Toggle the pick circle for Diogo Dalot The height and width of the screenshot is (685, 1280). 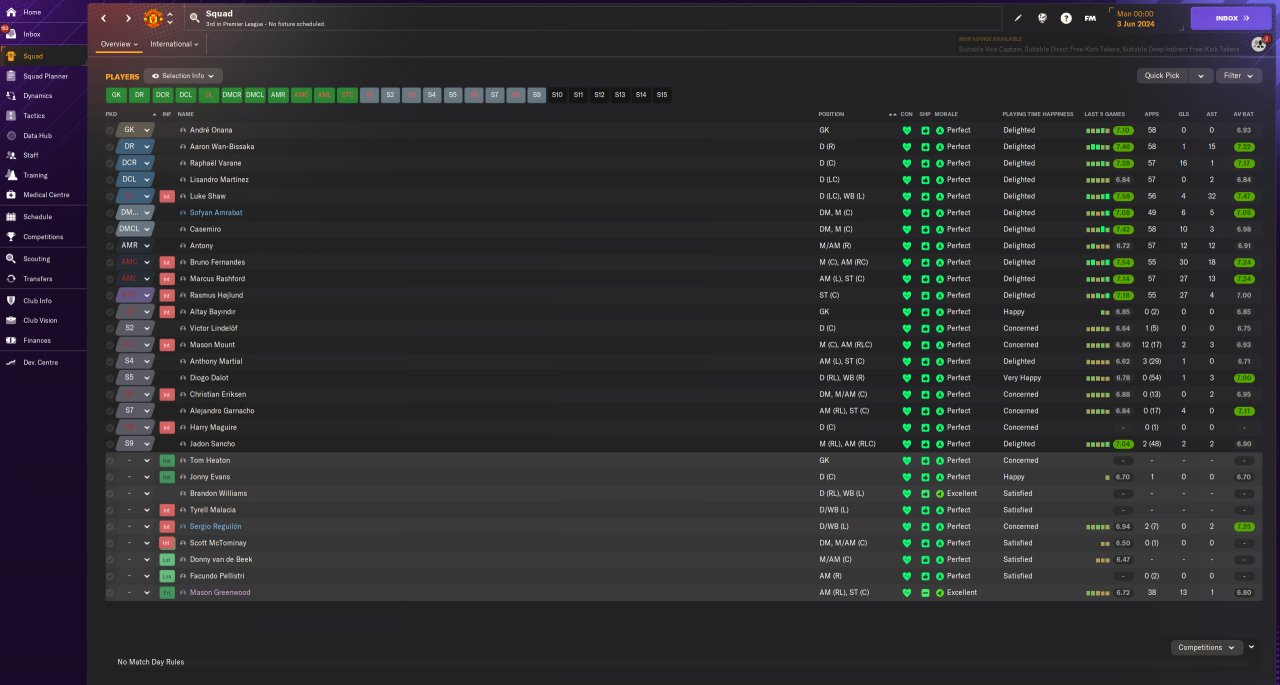[110, 378]
